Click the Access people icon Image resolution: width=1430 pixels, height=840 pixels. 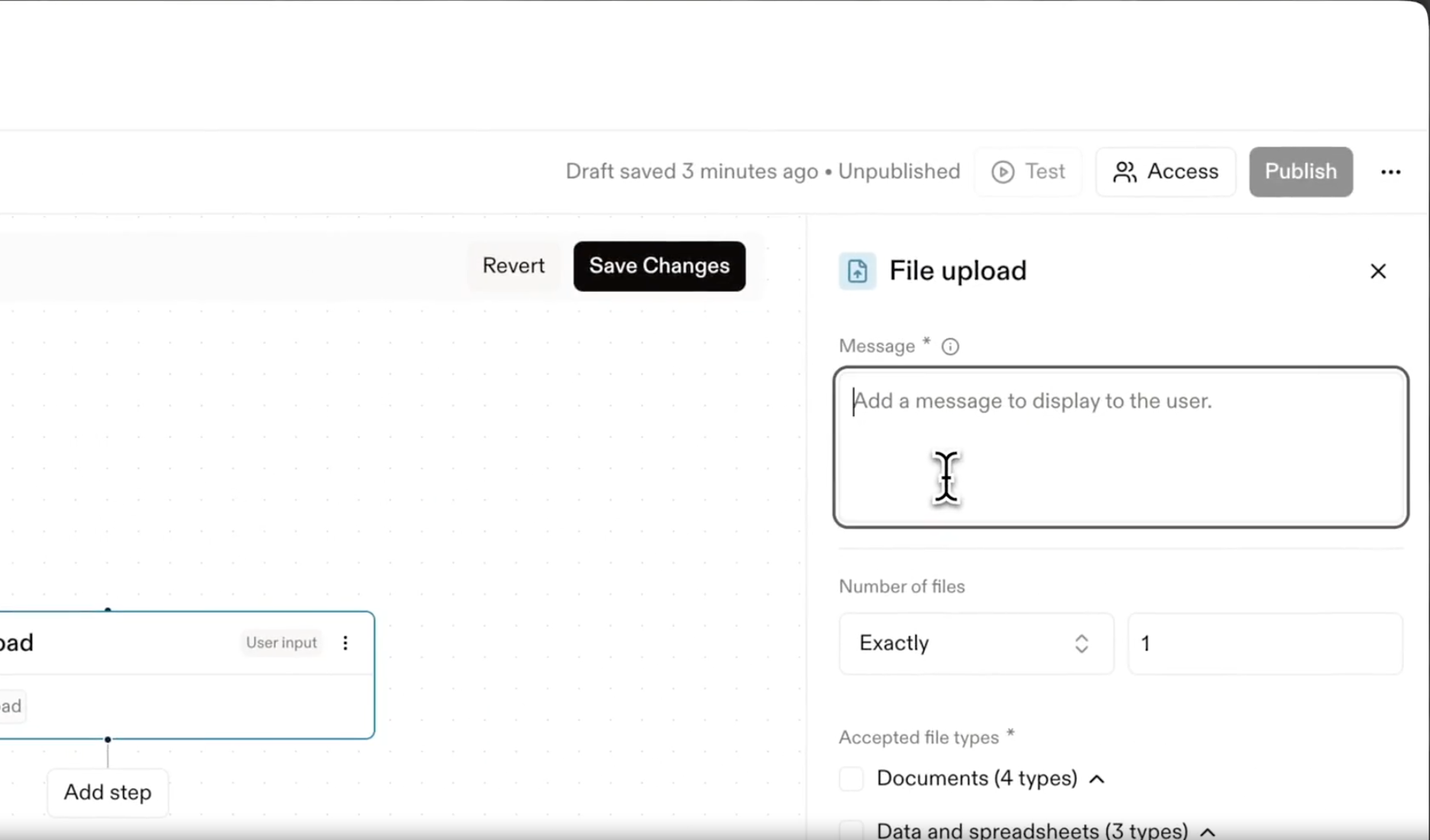[x=1124, y=172]
